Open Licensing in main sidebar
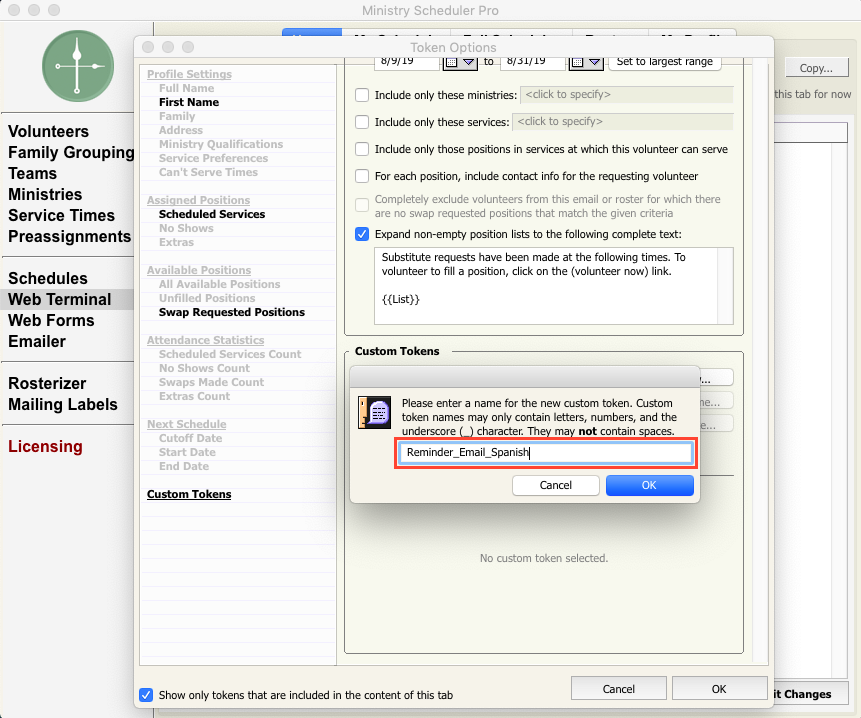This screenshot has width=861, height=718. tap(45, 446)
